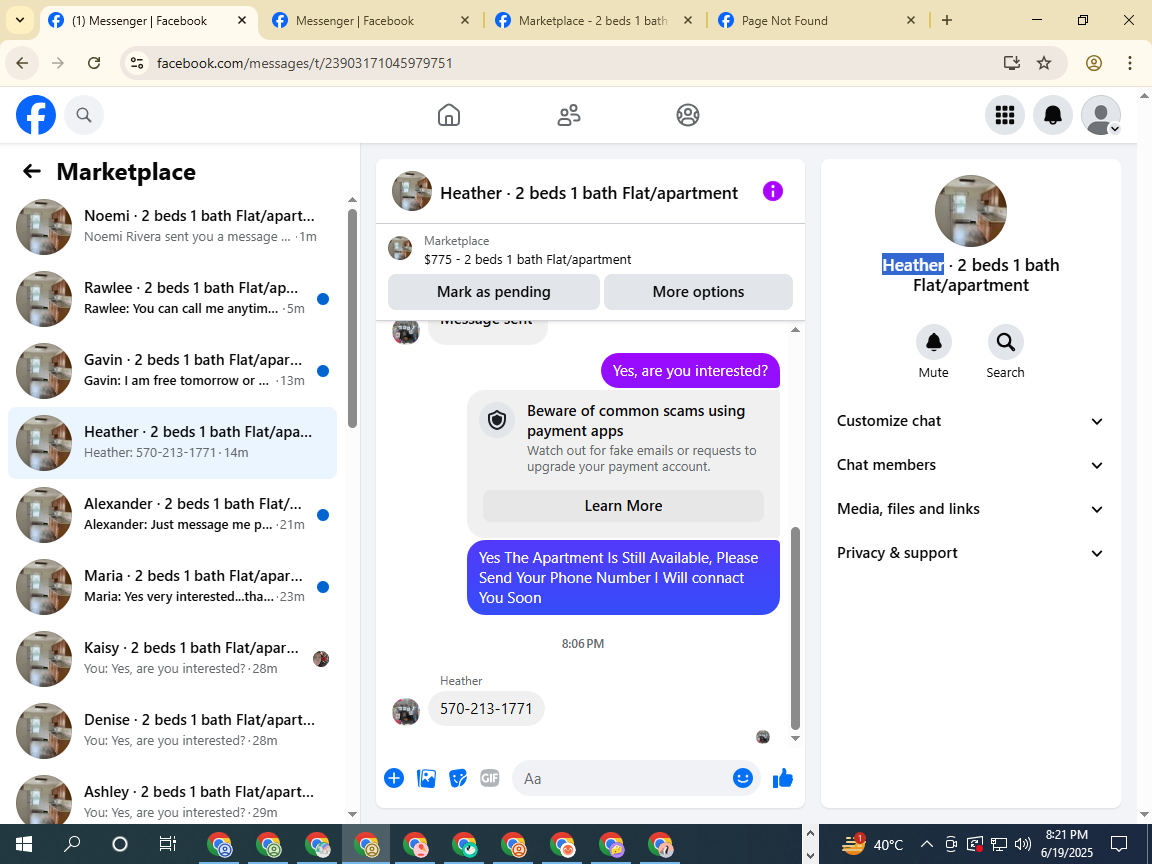Open Chrome three-dot menu
1152x864 pixels.
pos(1130,63)
